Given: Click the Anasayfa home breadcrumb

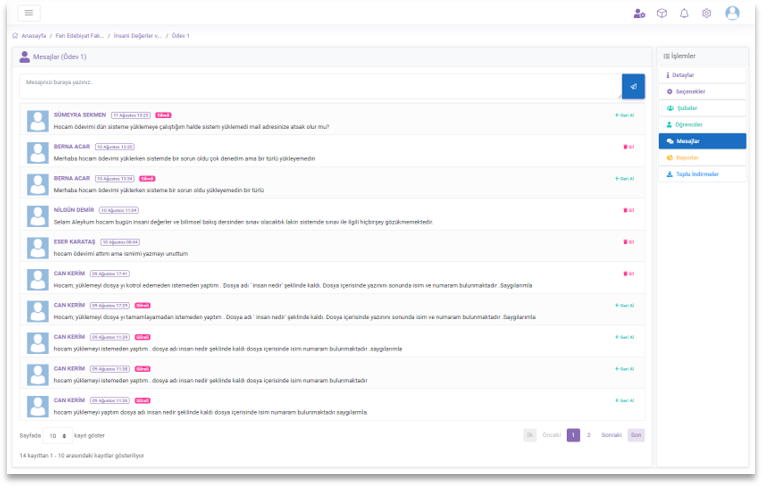Looking at the screenshot, I should (31, 36).
